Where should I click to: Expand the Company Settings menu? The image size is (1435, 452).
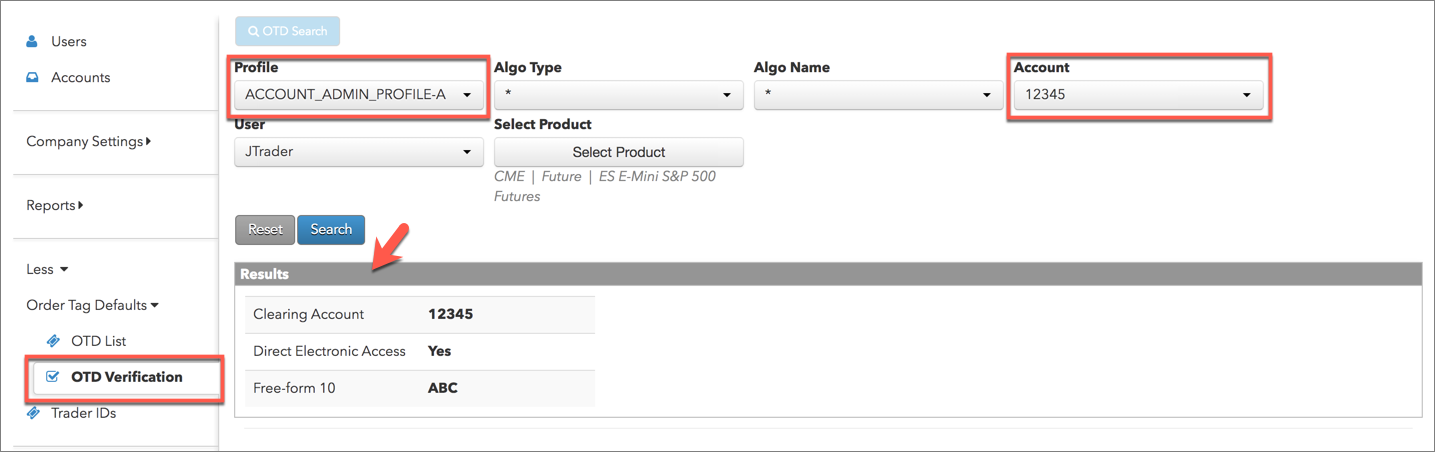coord(88,142)
